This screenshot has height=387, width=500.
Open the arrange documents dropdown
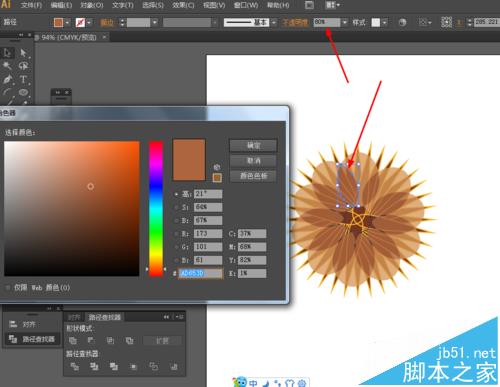click(x=332, y=5)
